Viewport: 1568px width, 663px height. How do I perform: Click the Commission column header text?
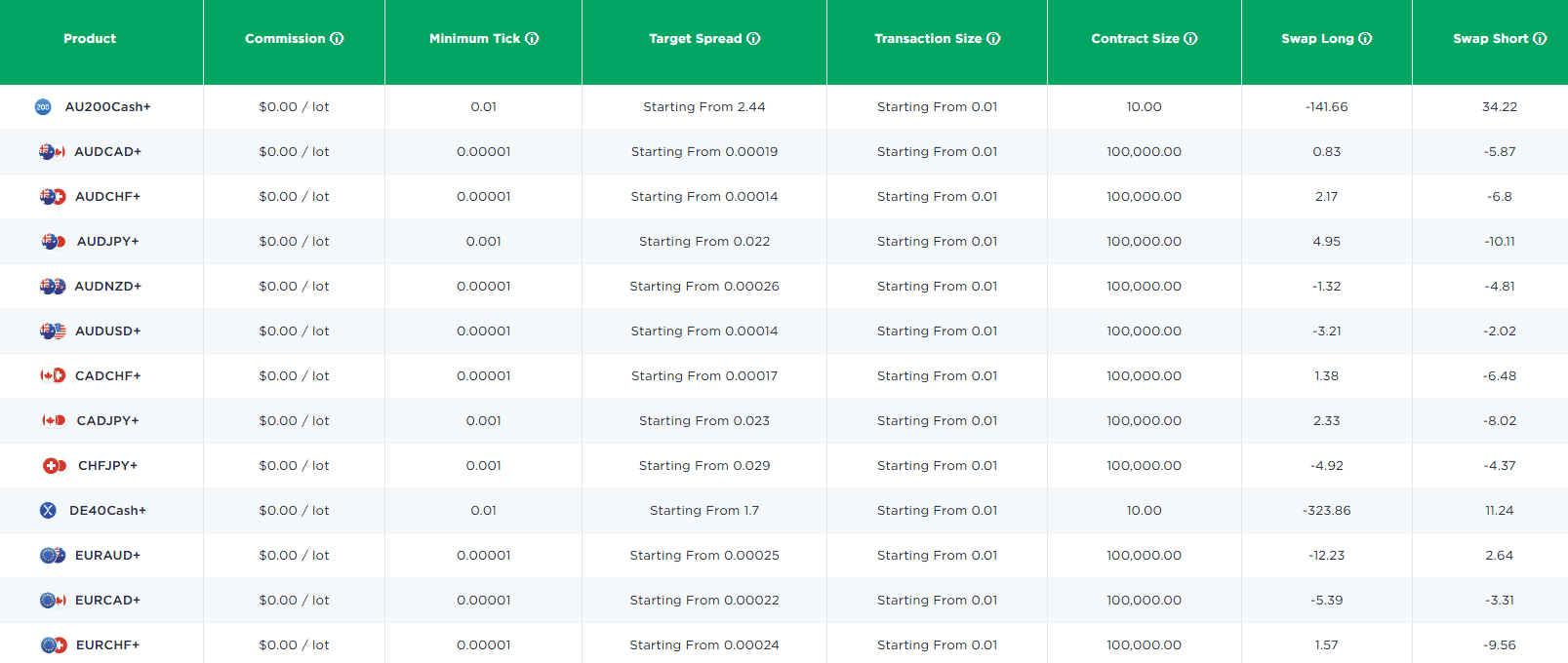(285, 39)
